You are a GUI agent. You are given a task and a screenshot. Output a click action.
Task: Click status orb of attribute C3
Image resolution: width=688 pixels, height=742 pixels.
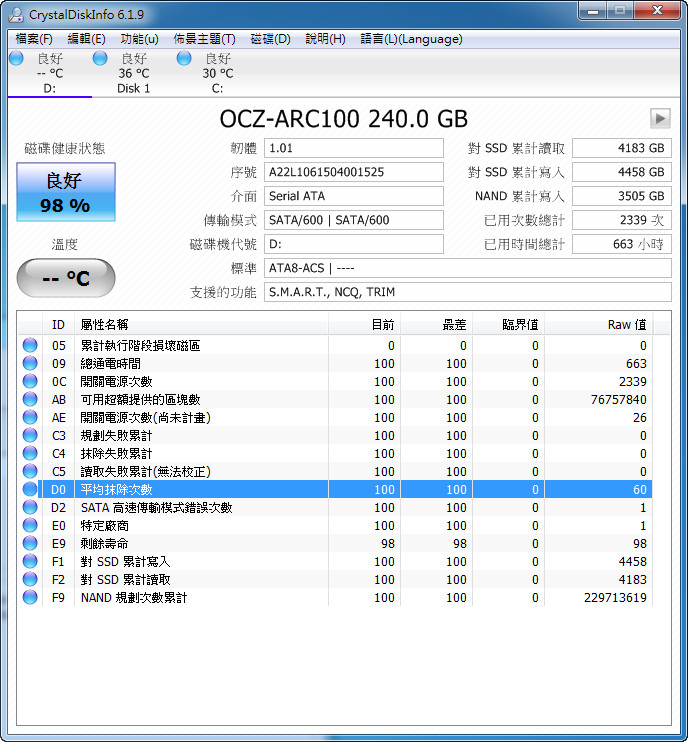(x=30, y=435)
